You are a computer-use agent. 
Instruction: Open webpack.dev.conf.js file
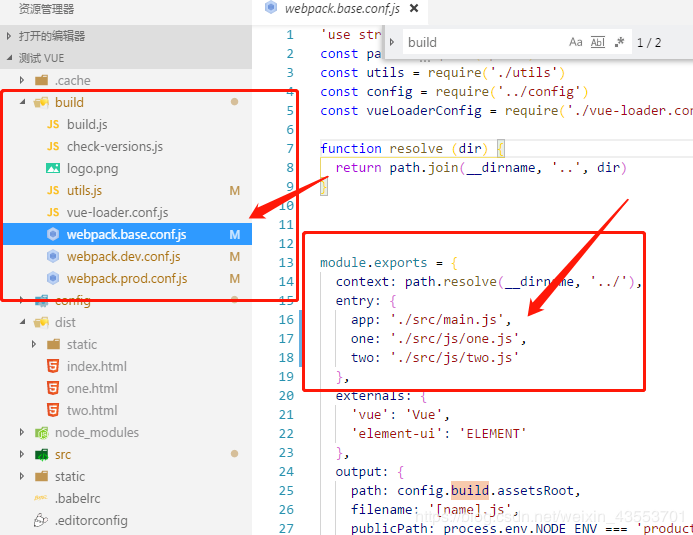(124, 257)
